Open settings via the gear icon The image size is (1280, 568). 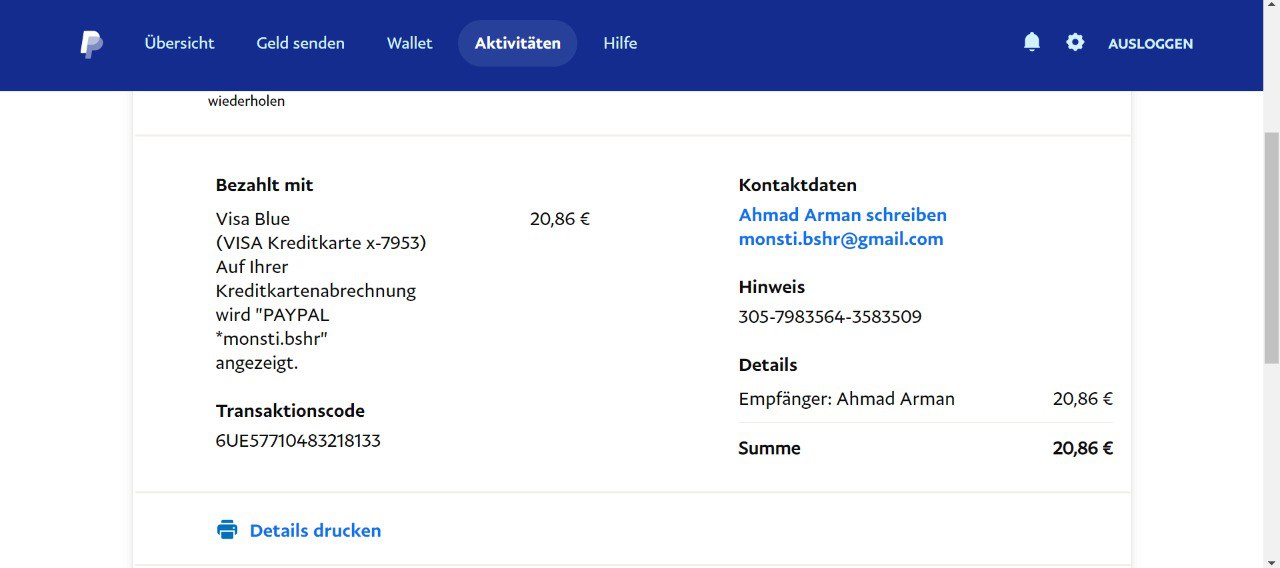pyautogui.click(x=1075, y=42)
